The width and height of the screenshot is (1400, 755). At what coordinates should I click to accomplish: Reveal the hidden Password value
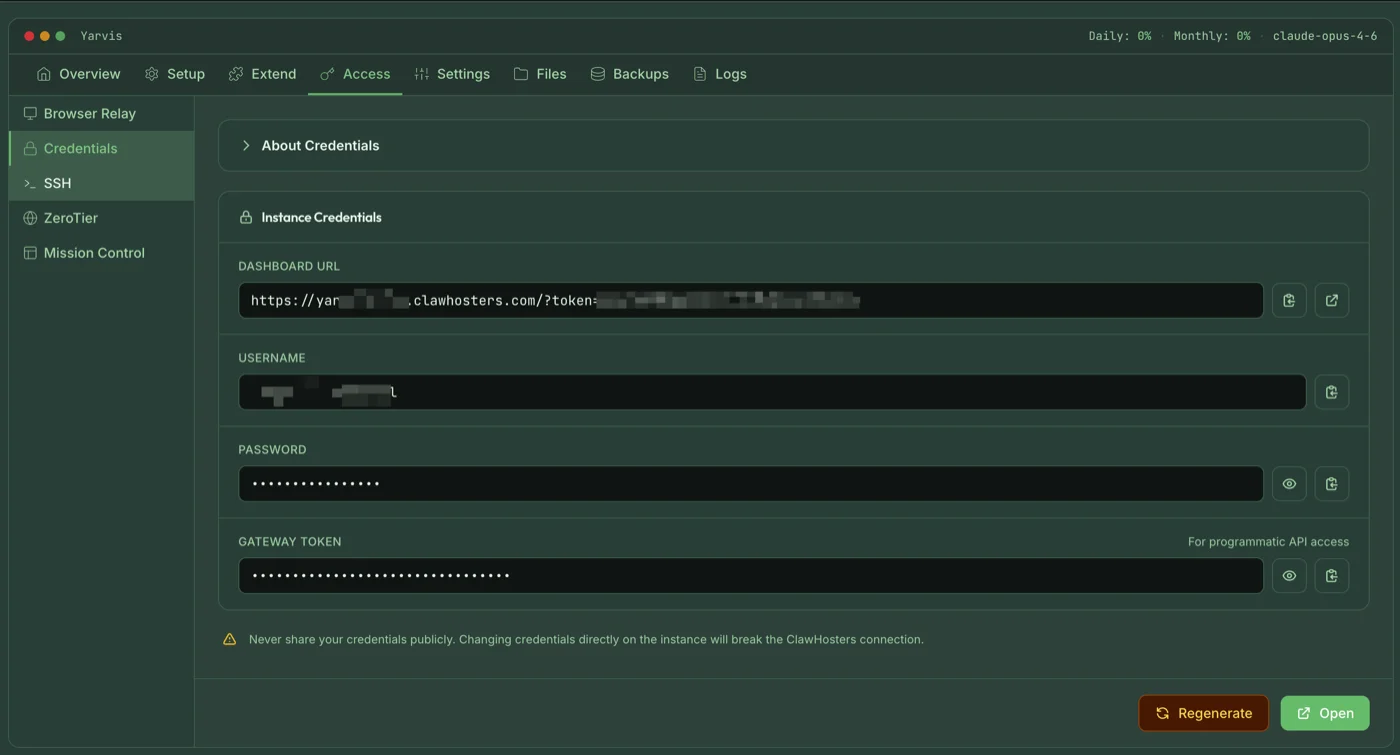pos(1289,483)
